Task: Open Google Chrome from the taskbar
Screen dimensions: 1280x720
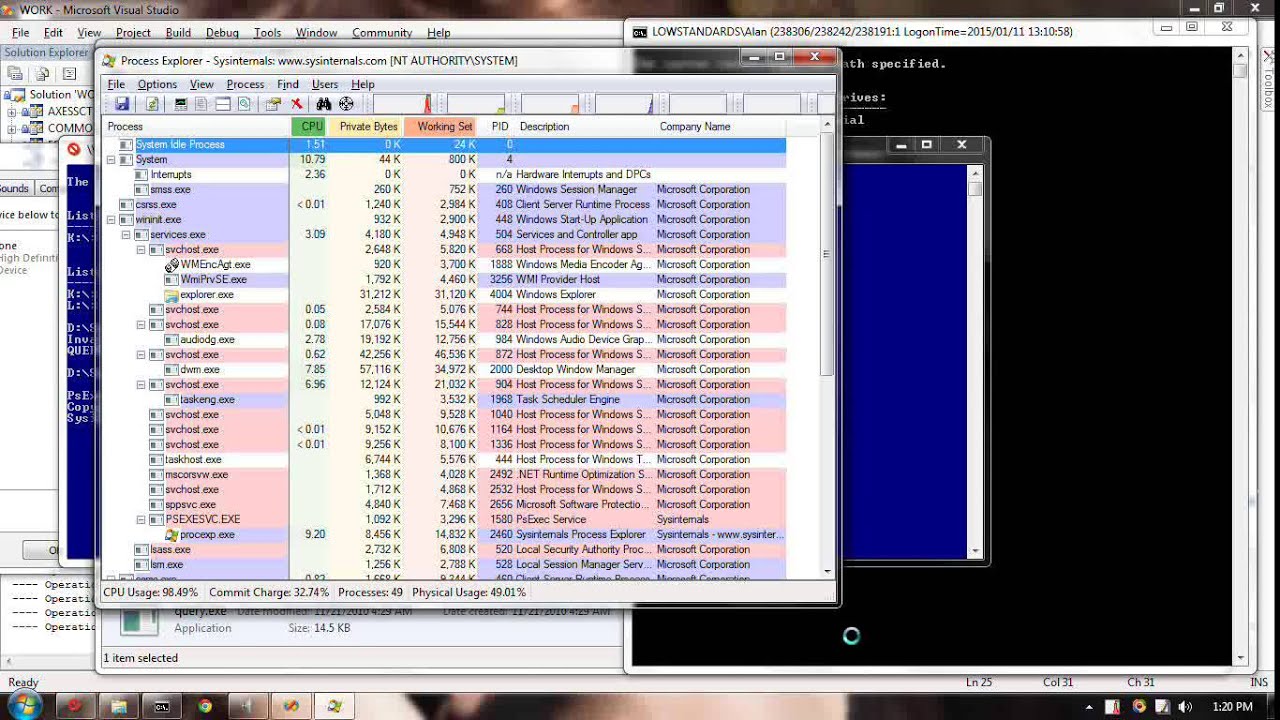Action: coord(205,706)
